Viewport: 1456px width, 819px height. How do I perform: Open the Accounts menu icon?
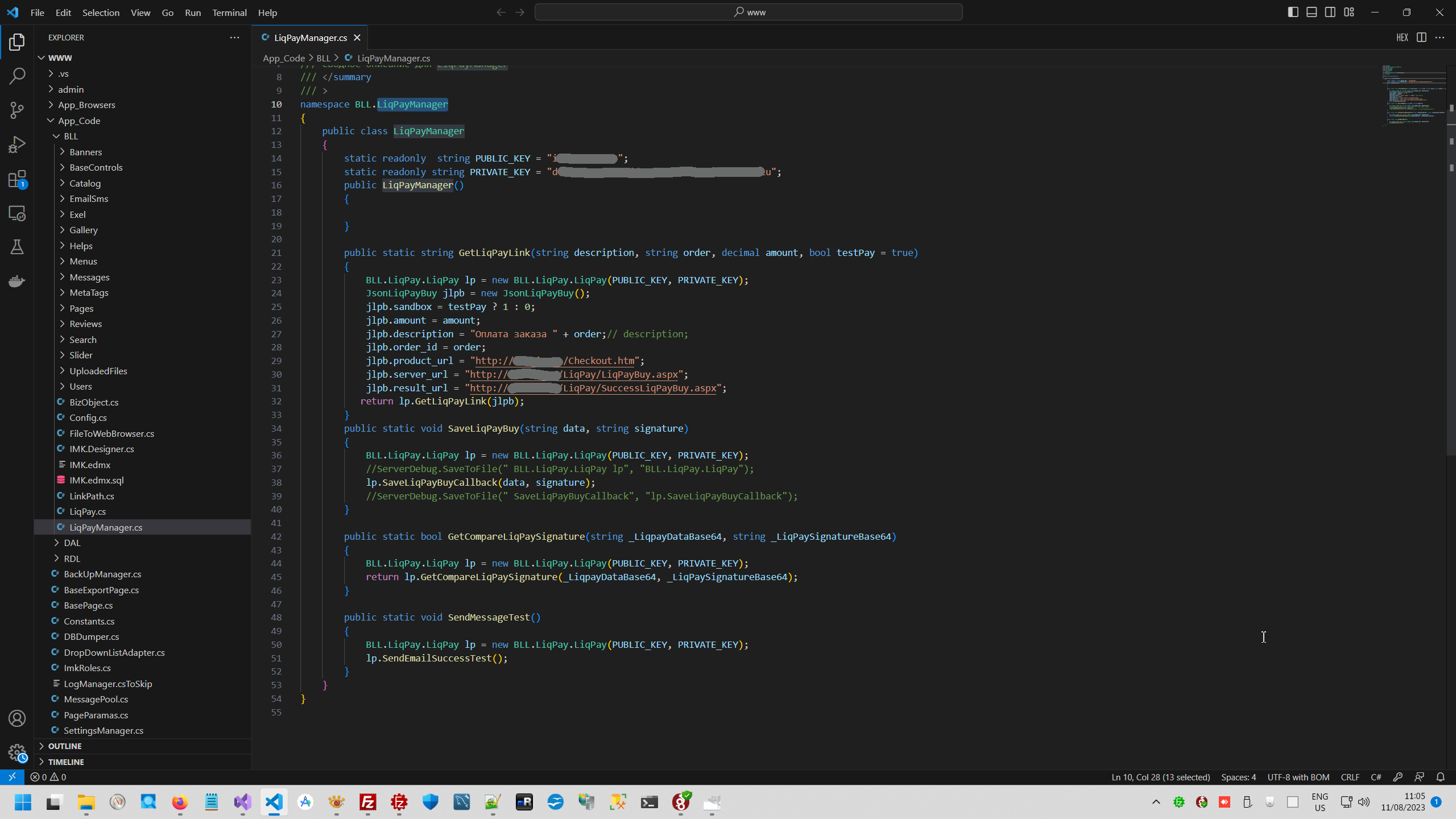coord(17,718)
